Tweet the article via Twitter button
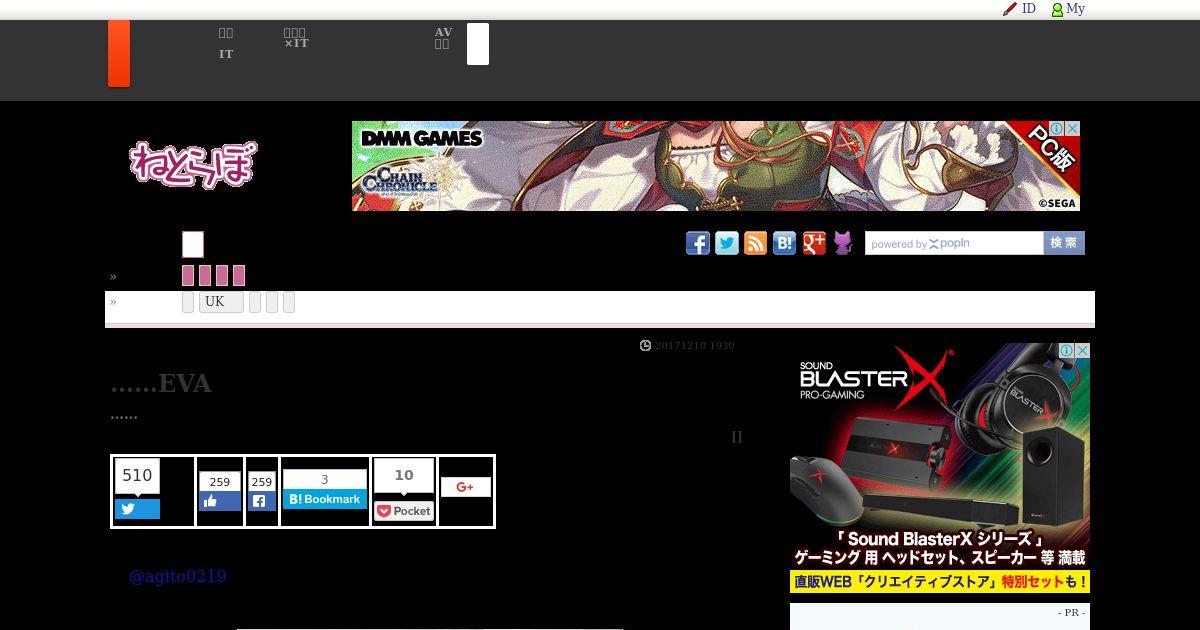 (x=137, y=509)
